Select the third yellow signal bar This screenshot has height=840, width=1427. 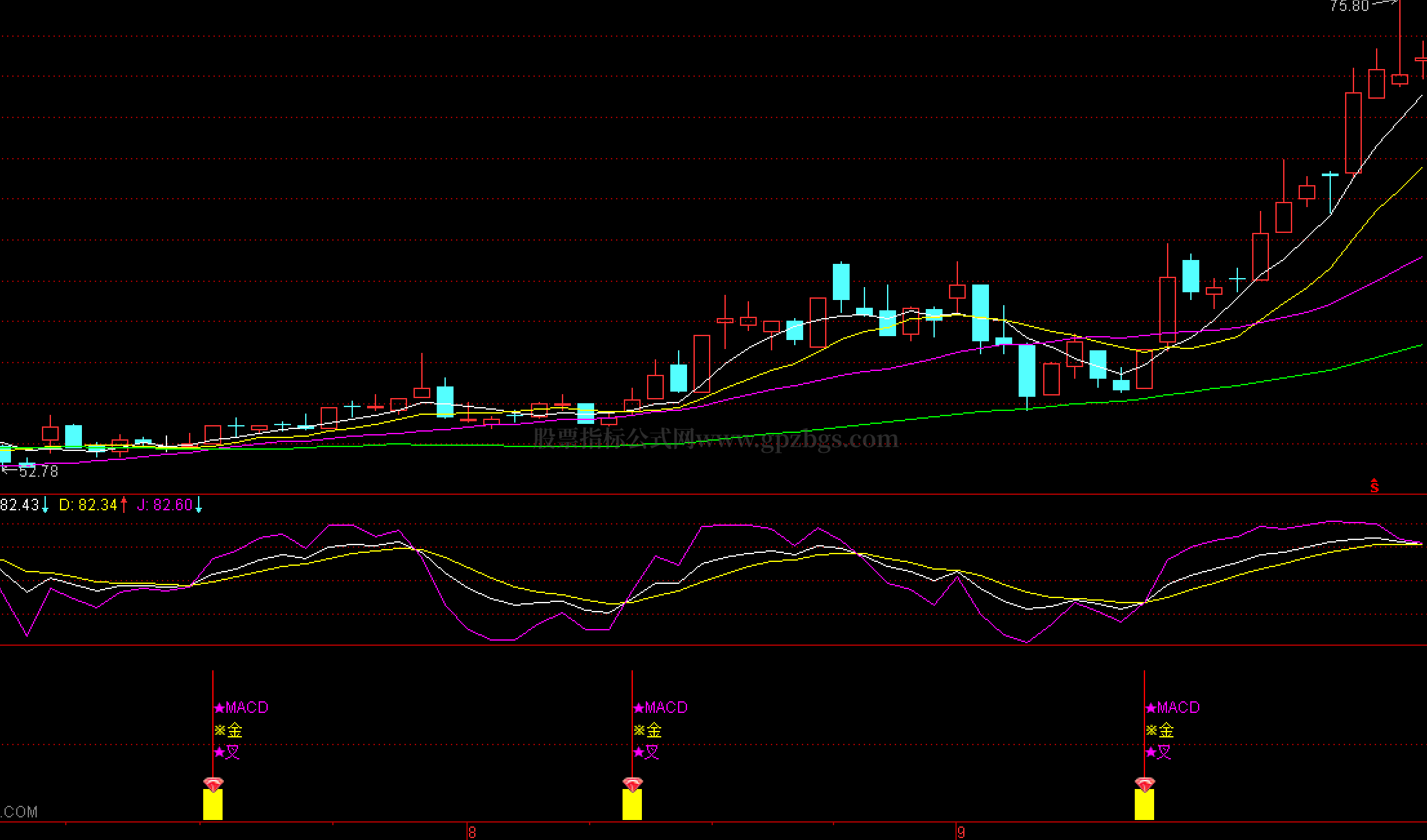pyautogui.click(x=1144, y=805)
